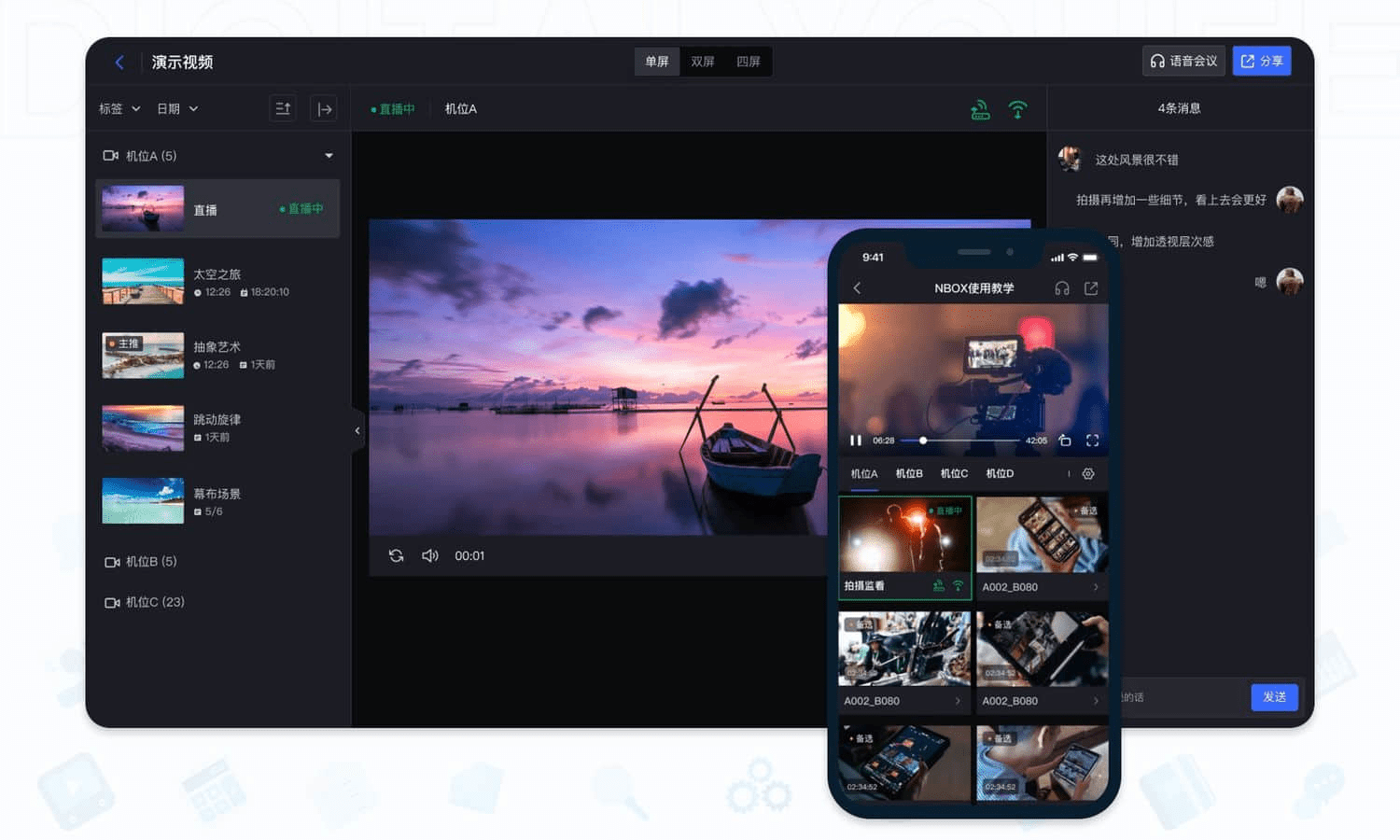This screenshot has height=840, width=1400.
Task: Switch to 四屏 quad-screen view
Action: [749, 62]
